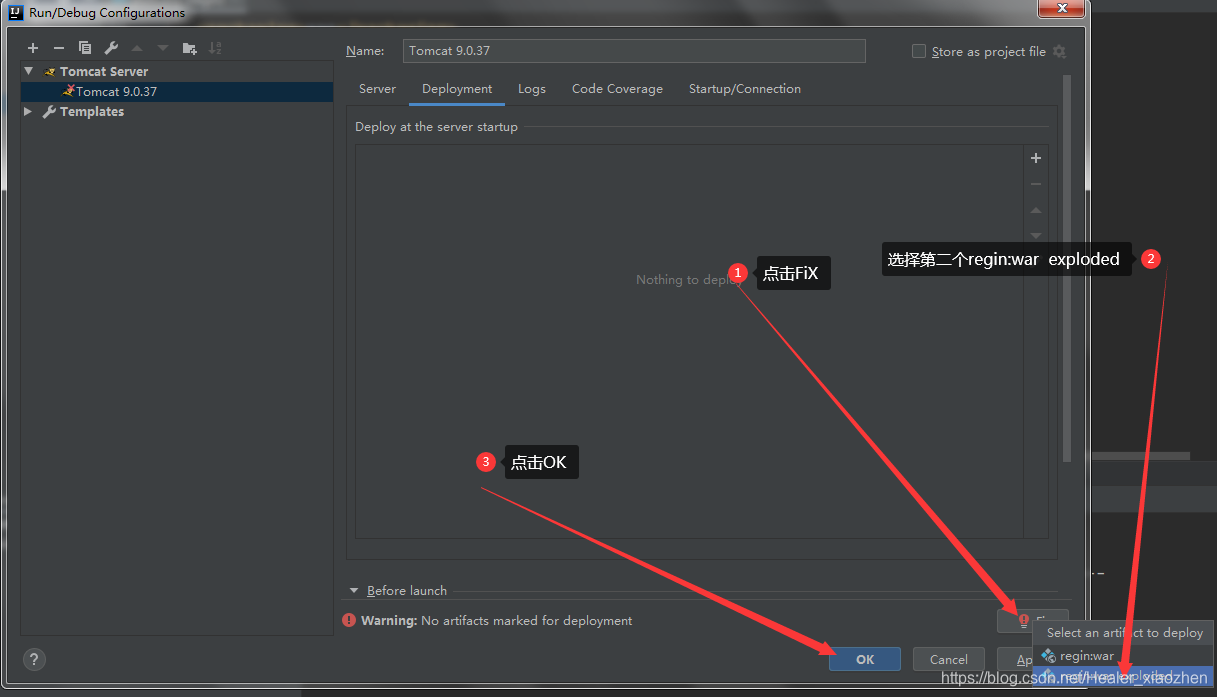
Task: Click the Templates label in tree
Action: (x=92, y=112)
